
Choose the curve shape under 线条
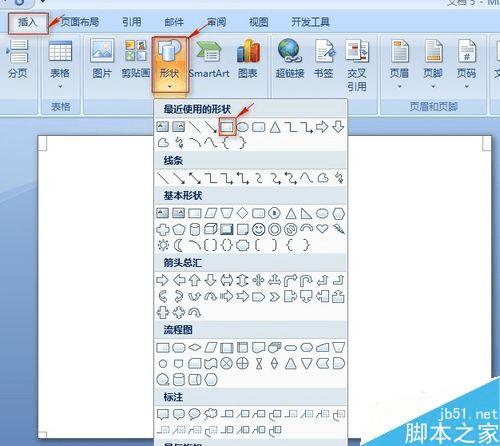coord(306,178)
